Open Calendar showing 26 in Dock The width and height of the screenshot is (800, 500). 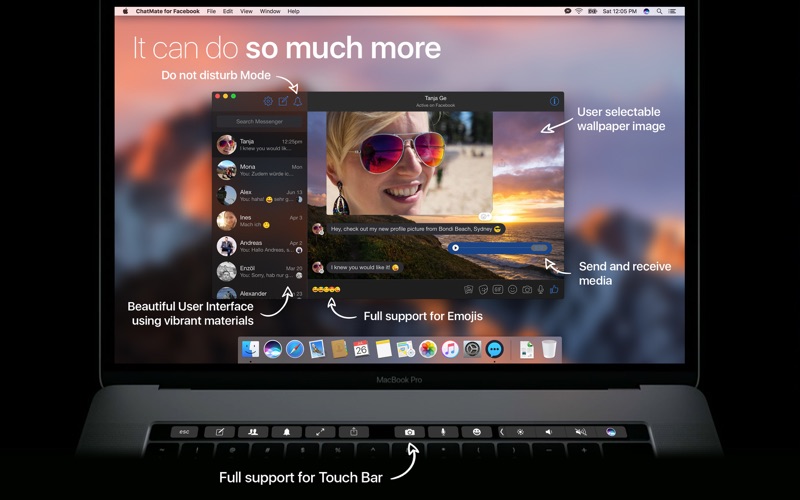coord(361,349)
